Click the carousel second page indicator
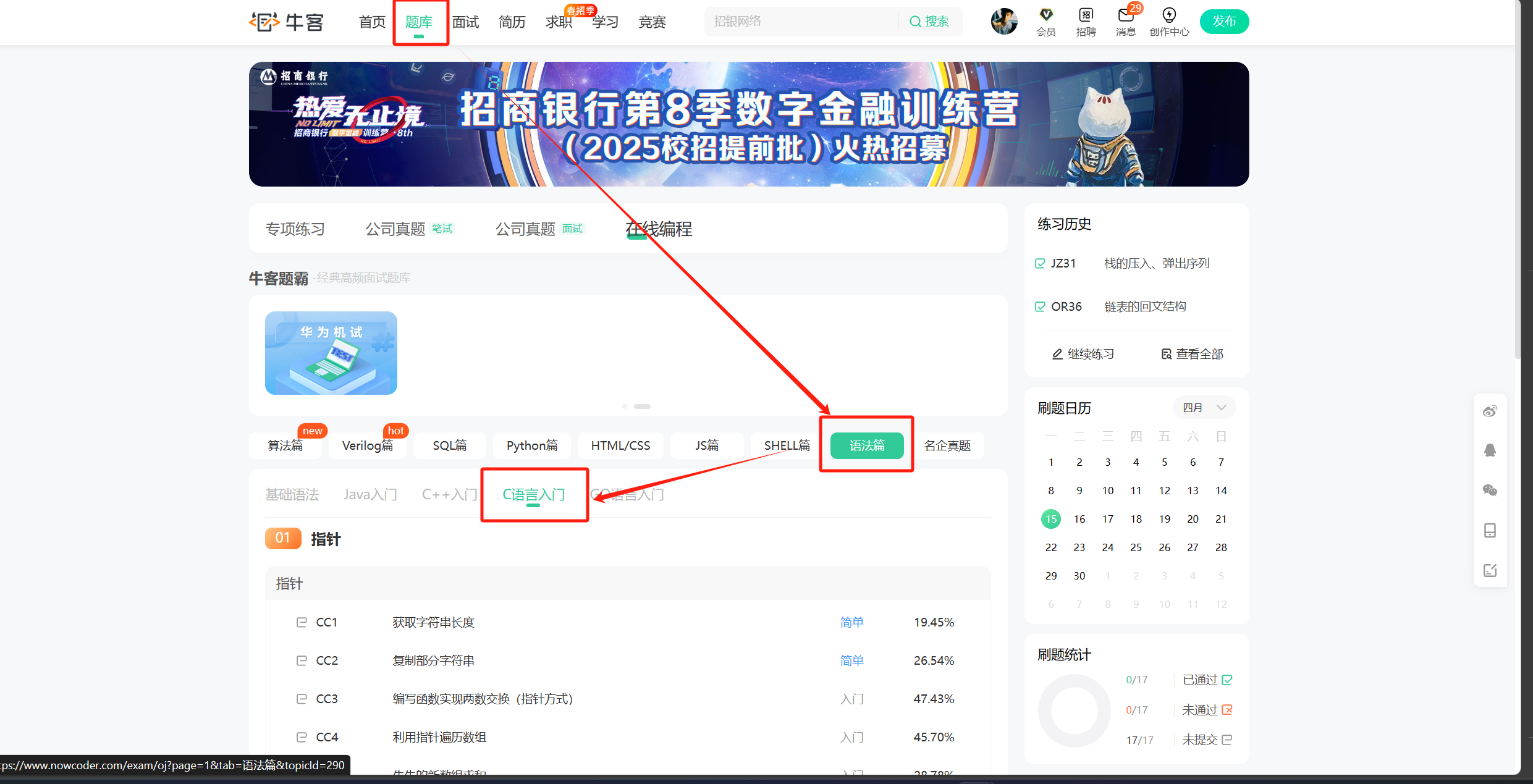The image size is (1533, 784). pyautogui.click(x=642, y=407)
